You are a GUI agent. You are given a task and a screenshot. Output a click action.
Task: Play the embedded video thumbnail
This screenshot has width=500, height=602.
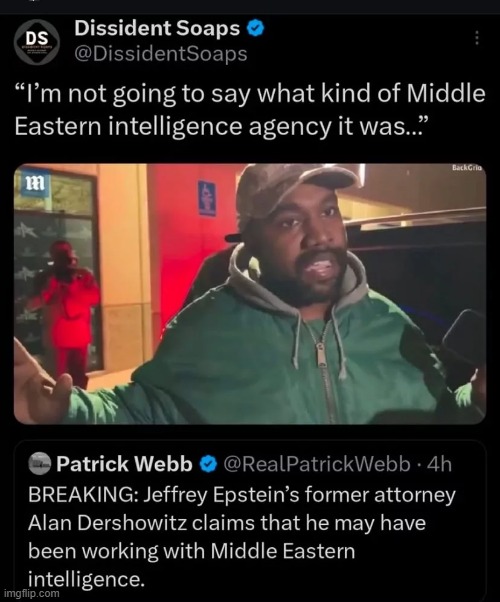250,294
